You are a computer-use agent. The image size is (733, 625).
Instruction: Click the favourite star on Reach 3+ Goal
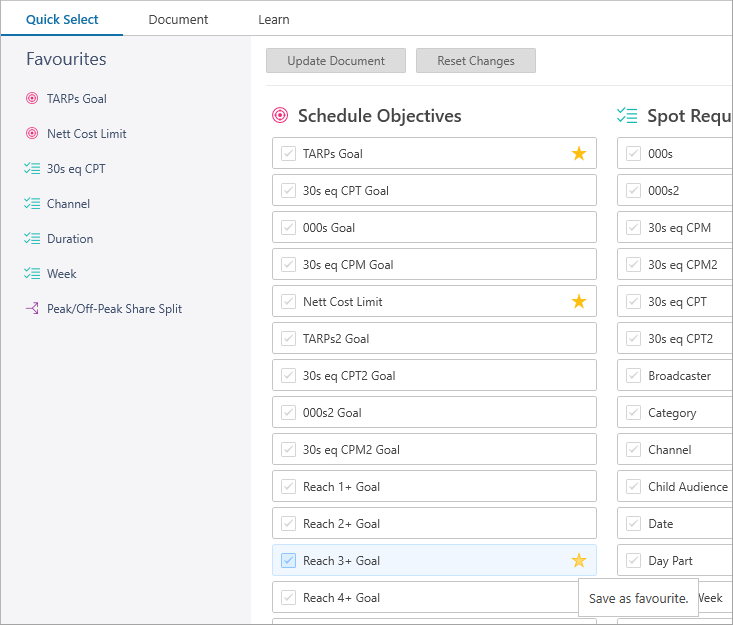tap(579, 560)
